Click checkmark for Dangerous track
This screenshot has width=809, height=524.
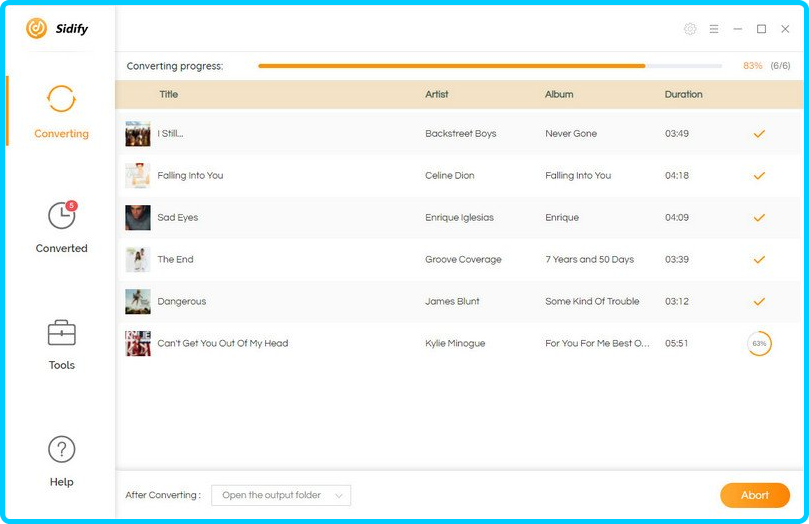click(759, 301)
